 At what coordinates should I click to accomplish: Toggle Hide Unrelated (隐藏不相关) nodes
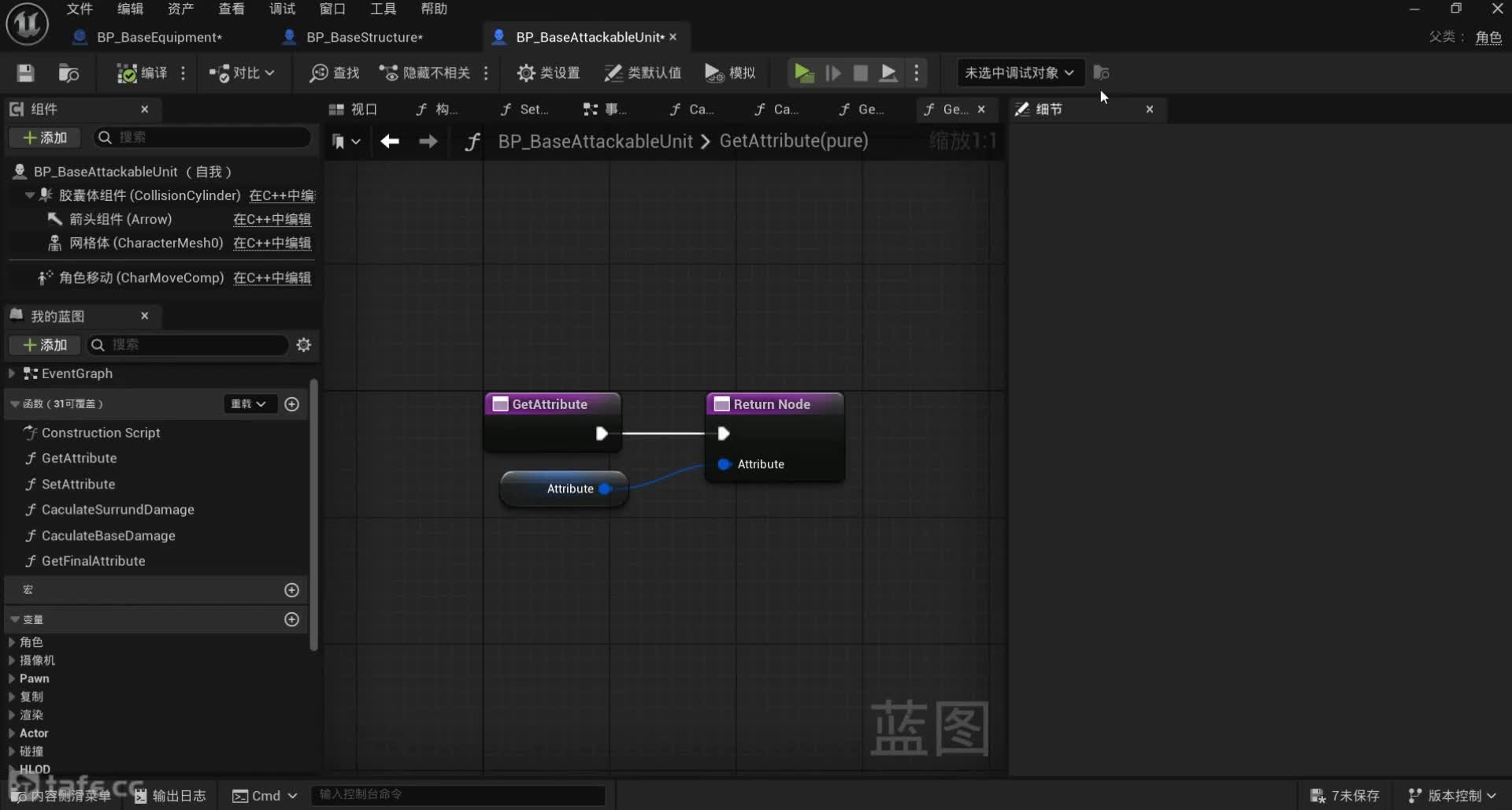[x=424, y=73]
